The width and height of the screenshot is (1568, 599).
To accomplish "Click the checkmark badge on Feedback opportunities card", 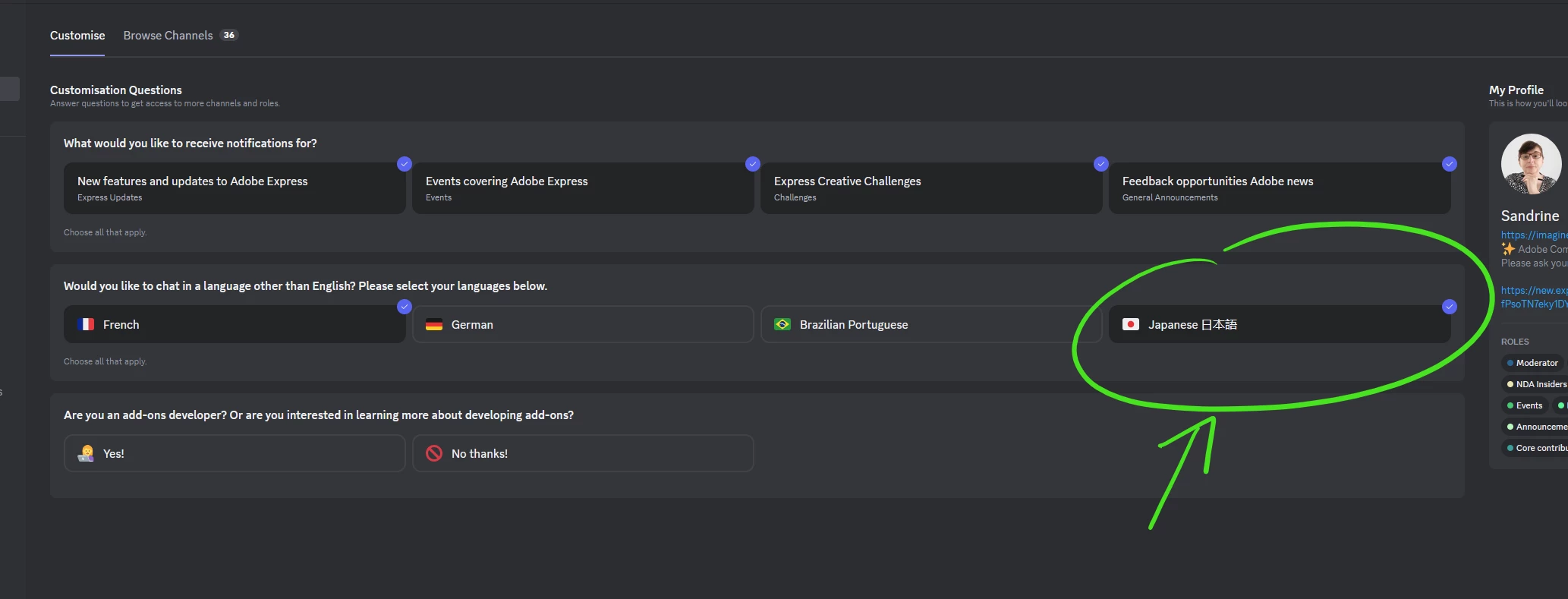I will tap(1450, 164).
